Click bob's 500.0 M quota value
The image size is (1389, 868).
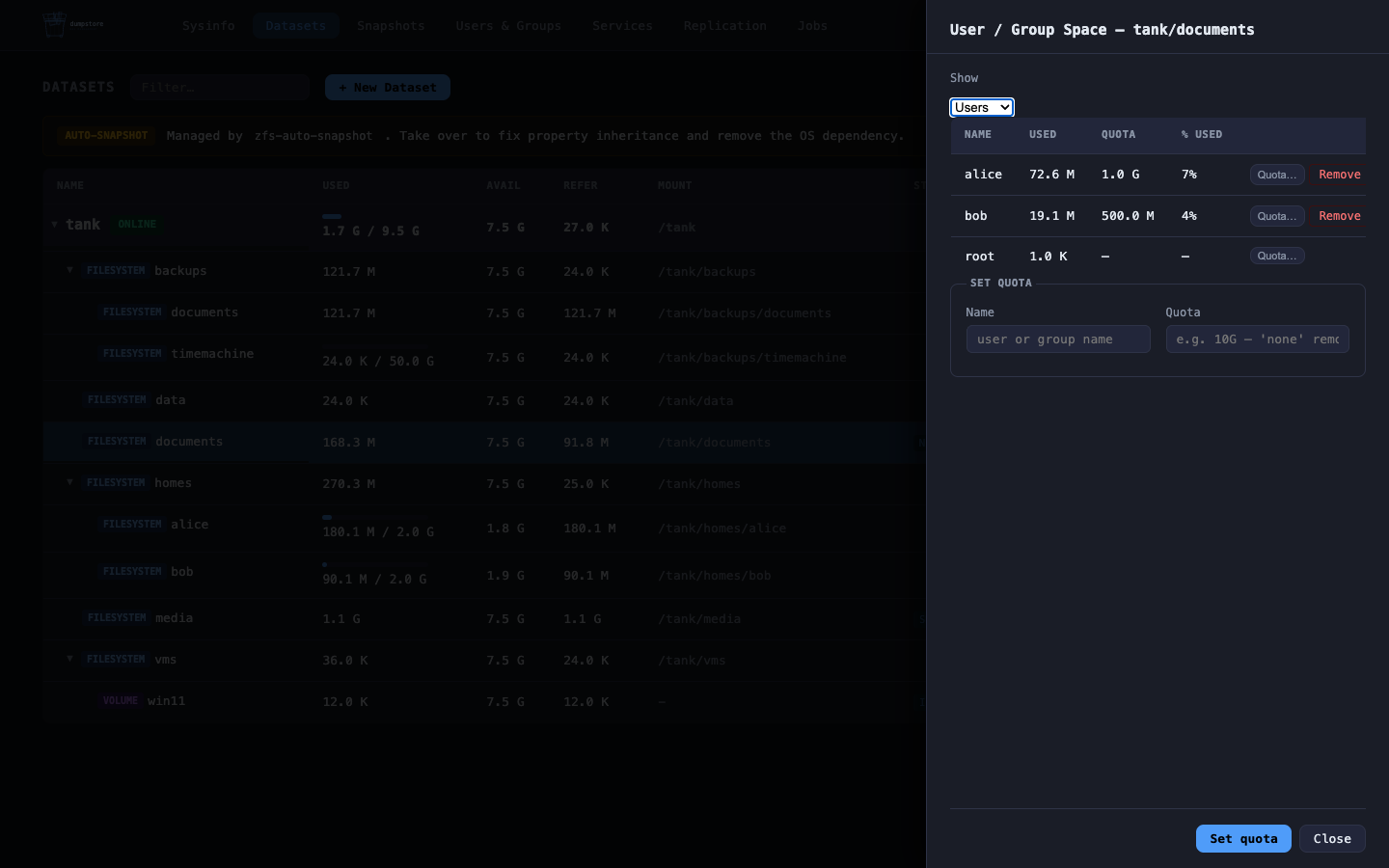pos(1128,216)
